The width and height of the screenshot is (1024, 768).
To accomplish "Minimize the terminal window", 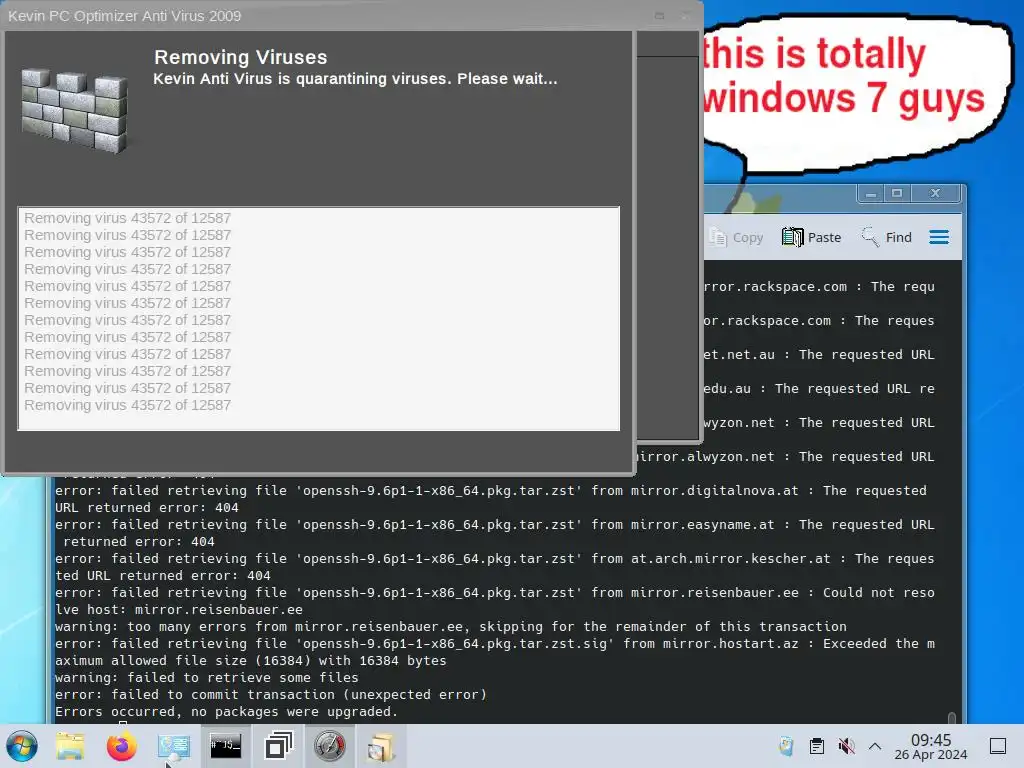I will (x=871, y=194).
